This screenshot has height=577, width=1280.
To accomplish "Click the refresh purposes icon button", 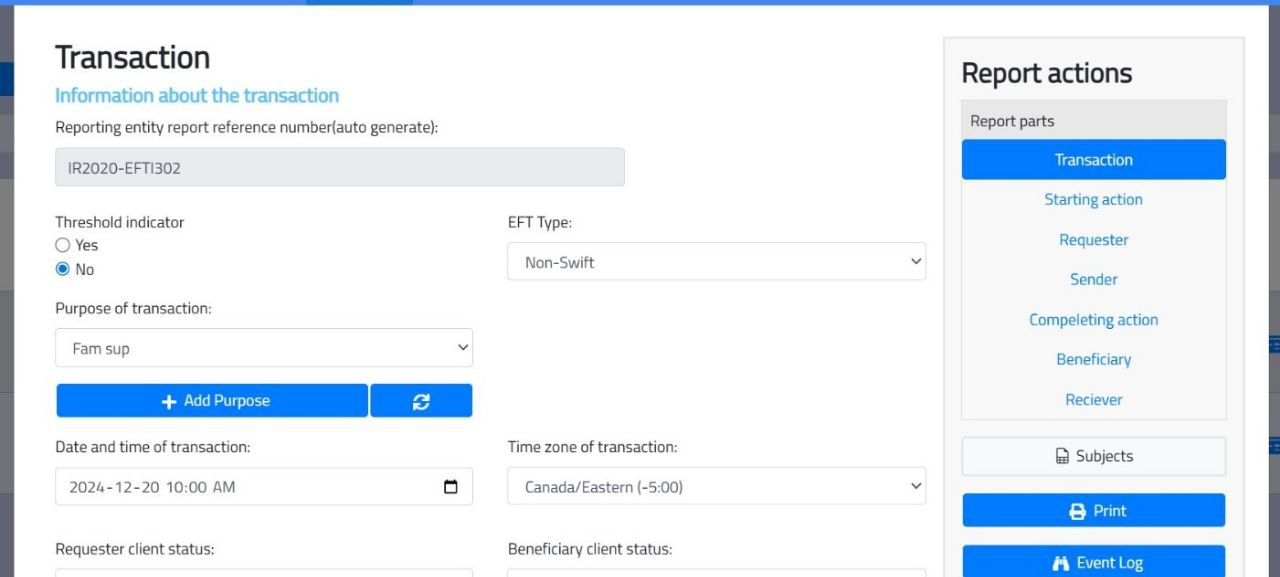I will [x=421, y=401].
